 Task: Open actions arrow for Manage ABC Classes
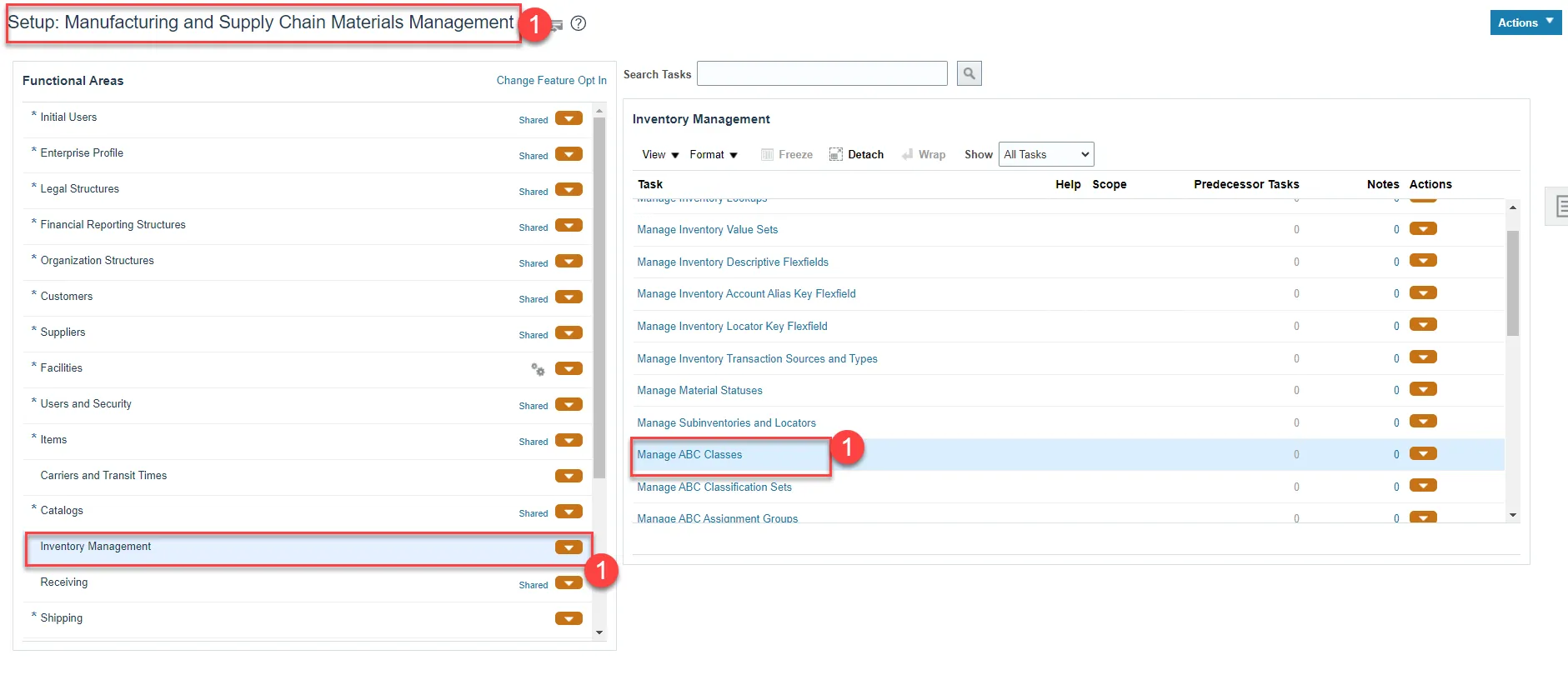coord(1423,454)
